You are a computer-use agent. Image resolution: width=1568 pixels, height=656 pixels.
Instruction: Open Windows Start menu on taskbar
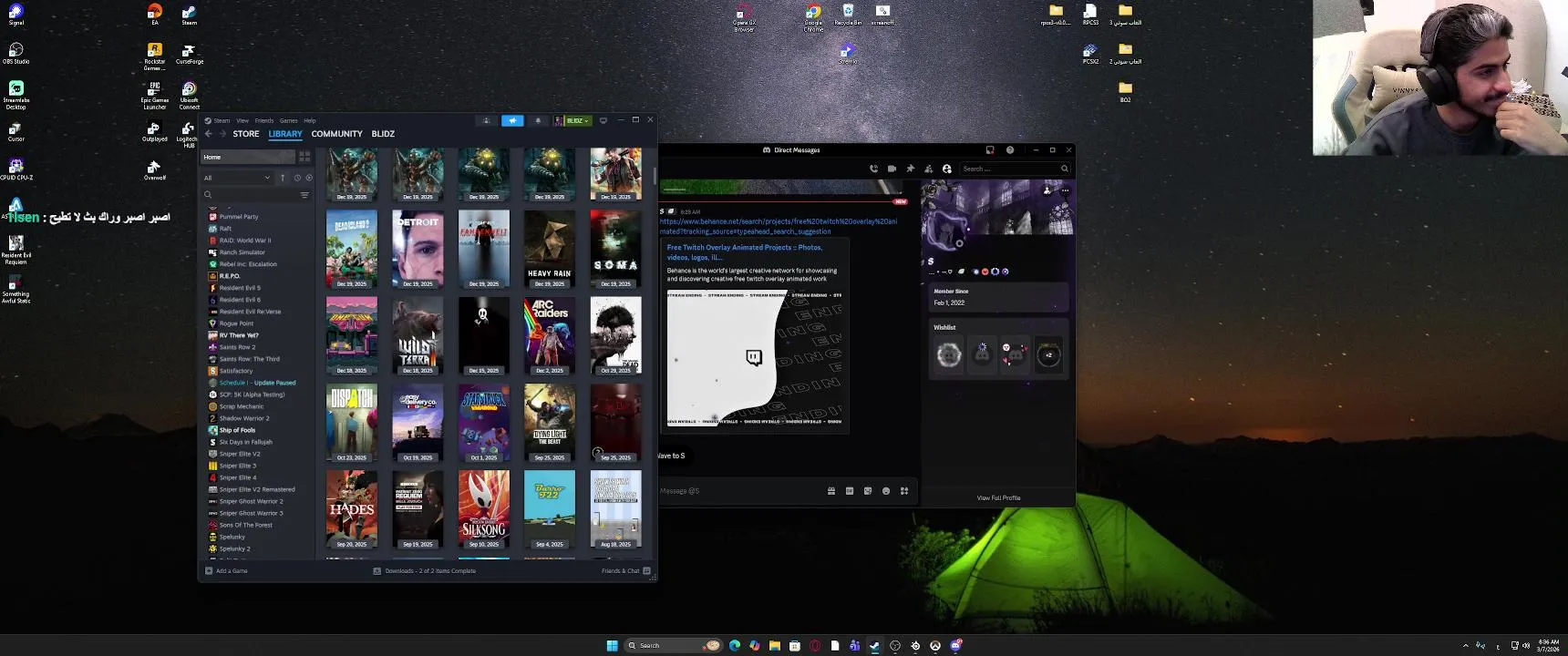pyautogui.click(x=613, y=646)
